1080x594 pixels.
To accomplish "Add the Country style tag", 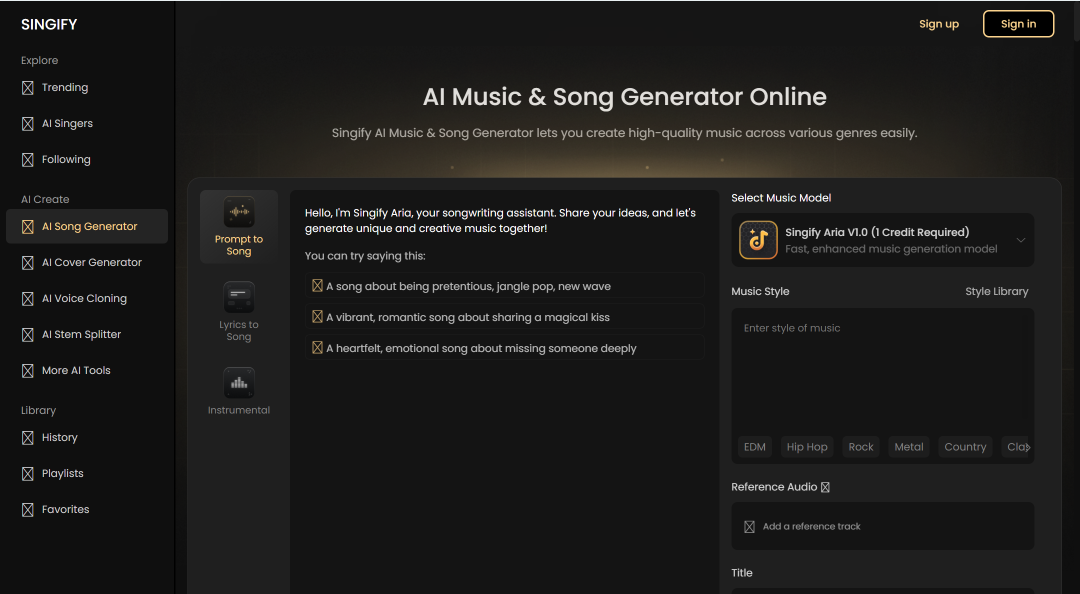I will point(965,447).
